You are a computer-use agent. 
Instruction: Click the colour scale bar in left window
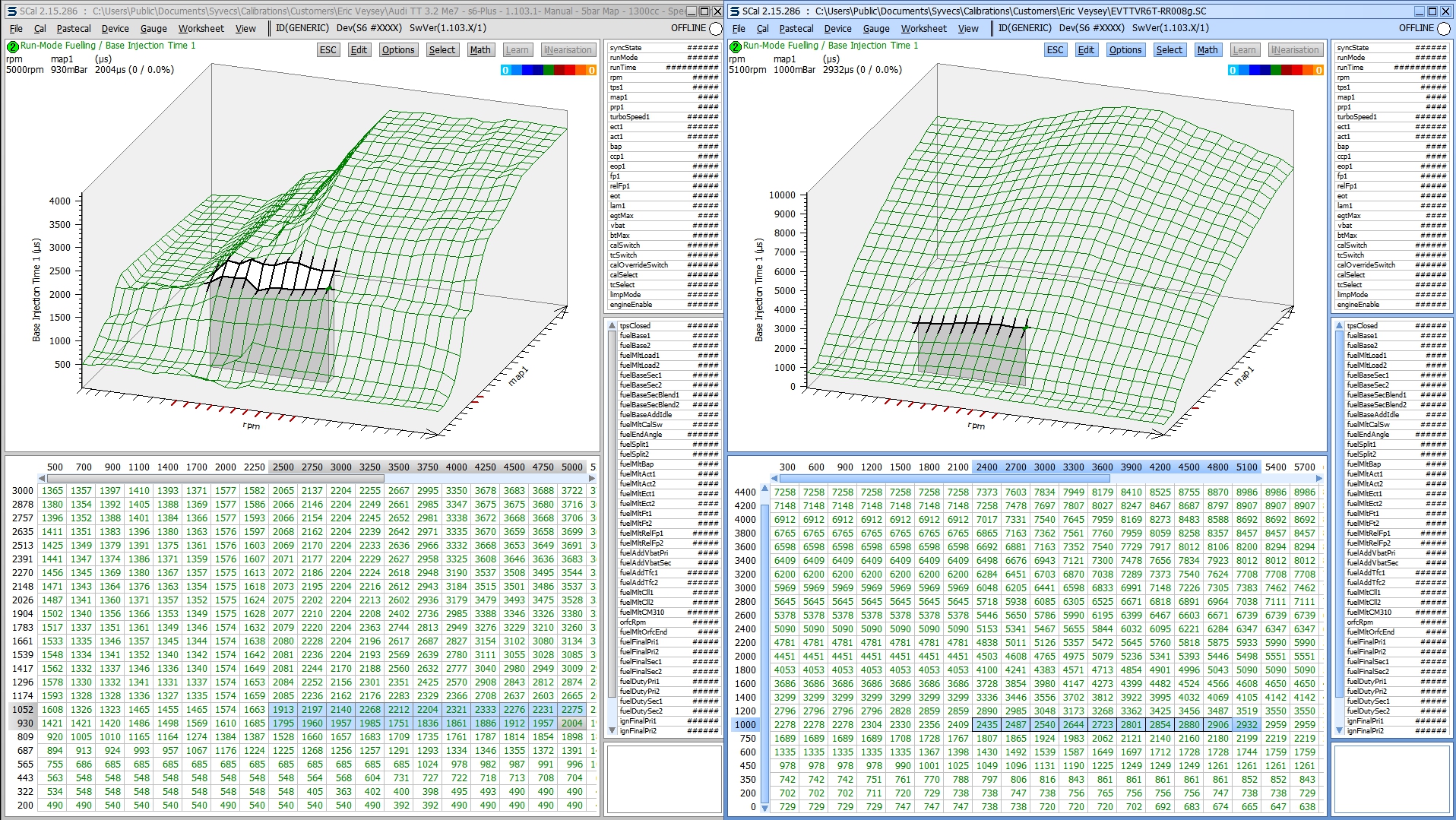coord(548,70)
